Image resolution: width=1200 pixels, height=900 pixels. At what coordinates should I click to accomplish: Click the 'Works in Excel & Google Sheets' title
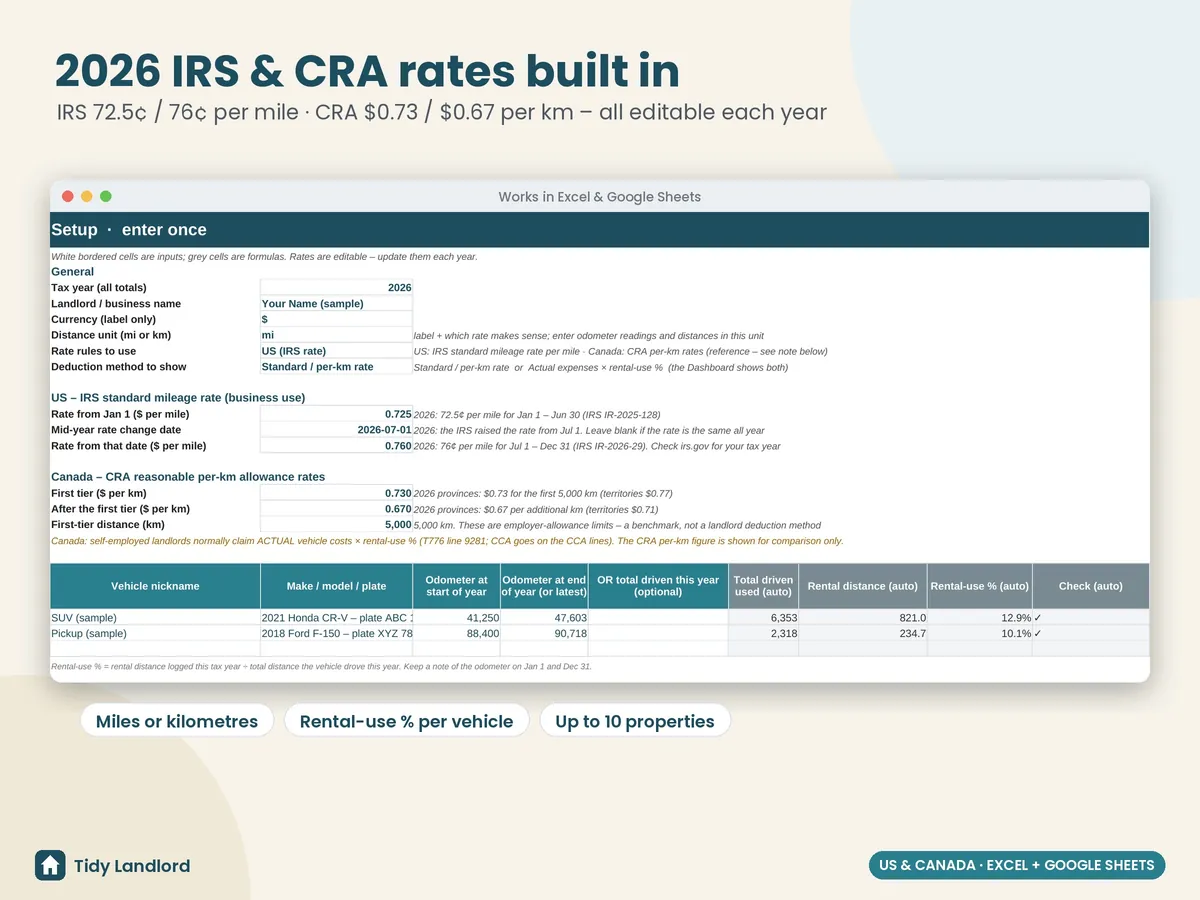[x=600, y=197]
